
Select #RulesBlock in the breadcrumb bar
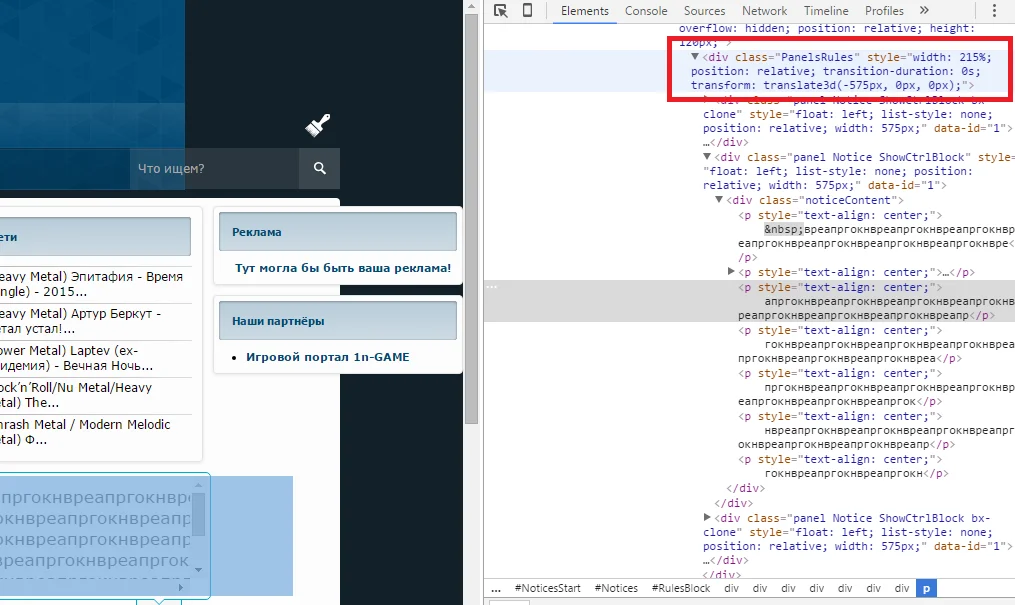tap(681, 588)
